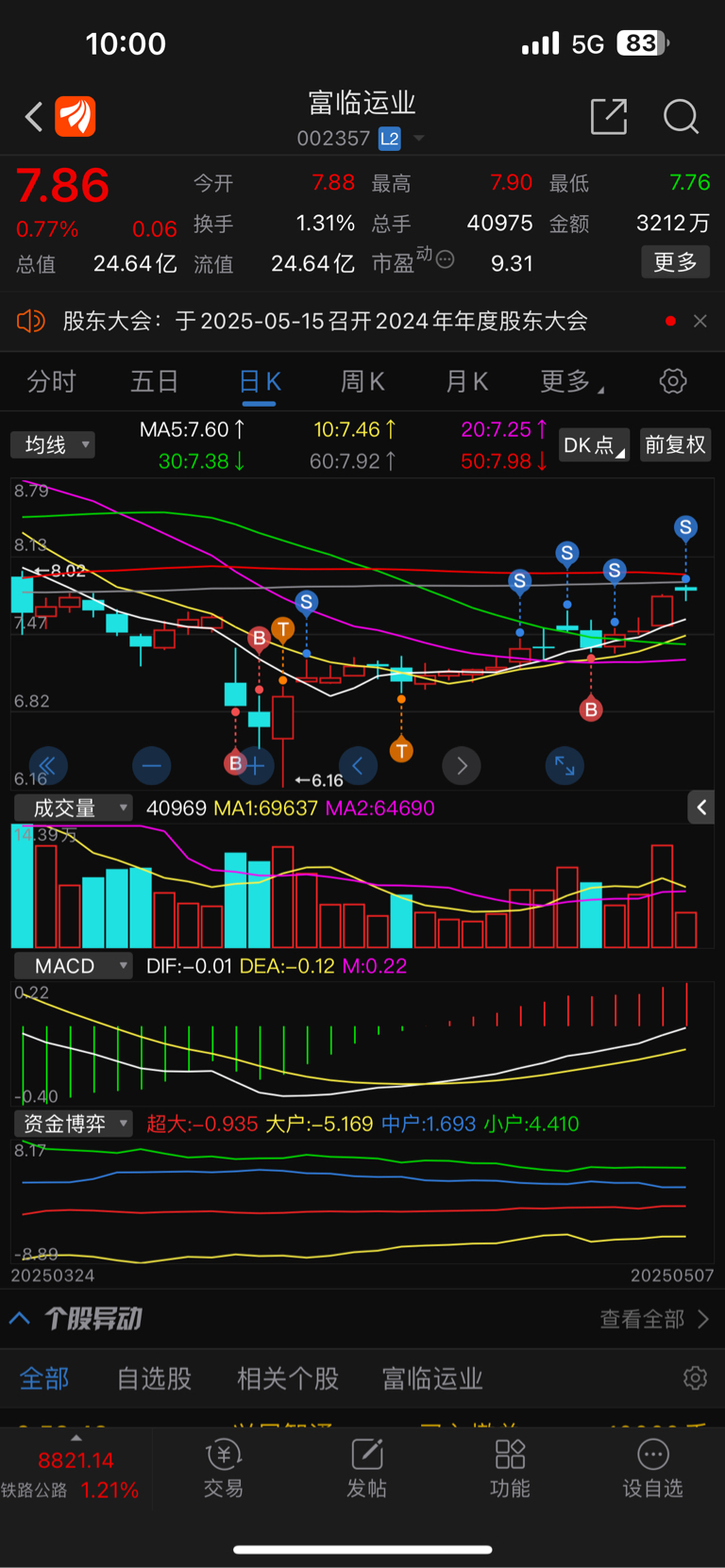Move chart right with arrow button

pyautogui.click(x=462, y=765)
